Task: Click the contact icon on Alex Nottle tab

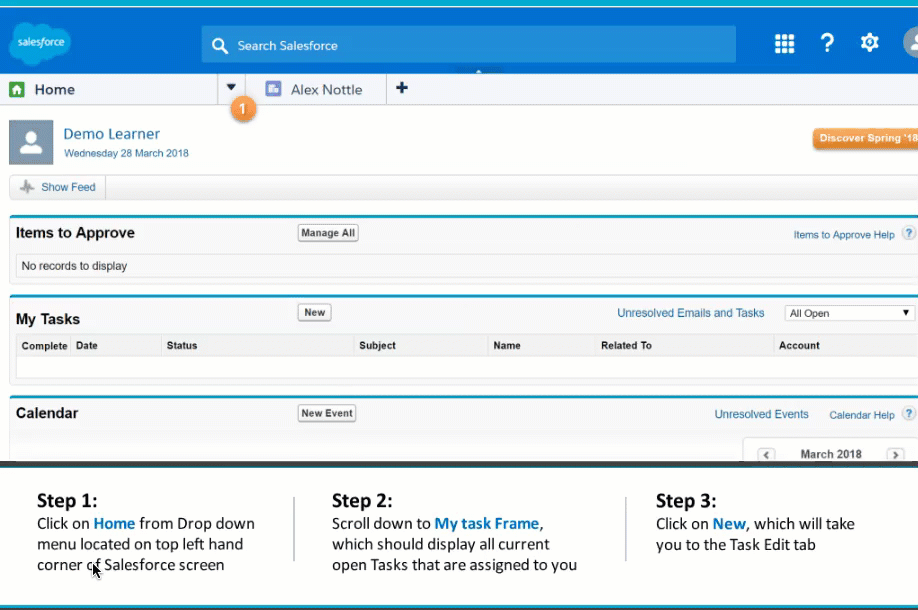Action: click(273, 89)
